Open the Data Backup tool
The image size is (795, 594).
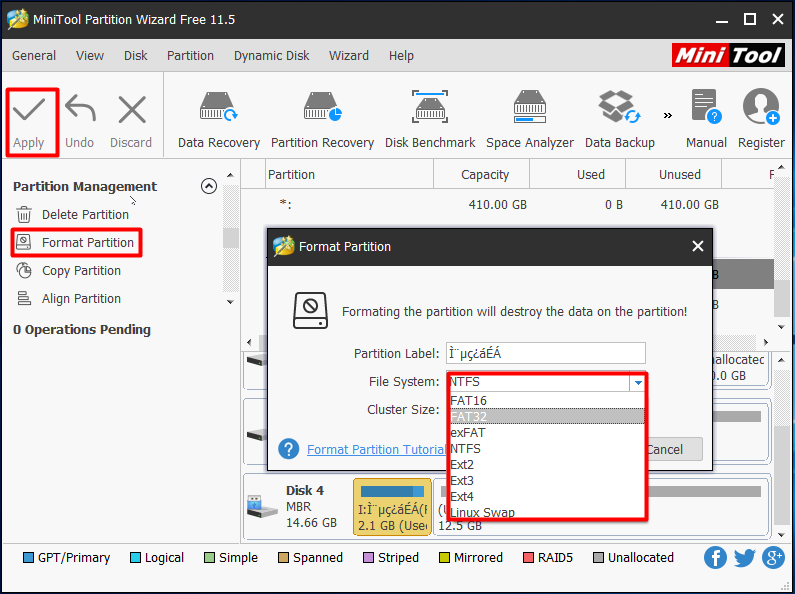click(x=620, y=121)
